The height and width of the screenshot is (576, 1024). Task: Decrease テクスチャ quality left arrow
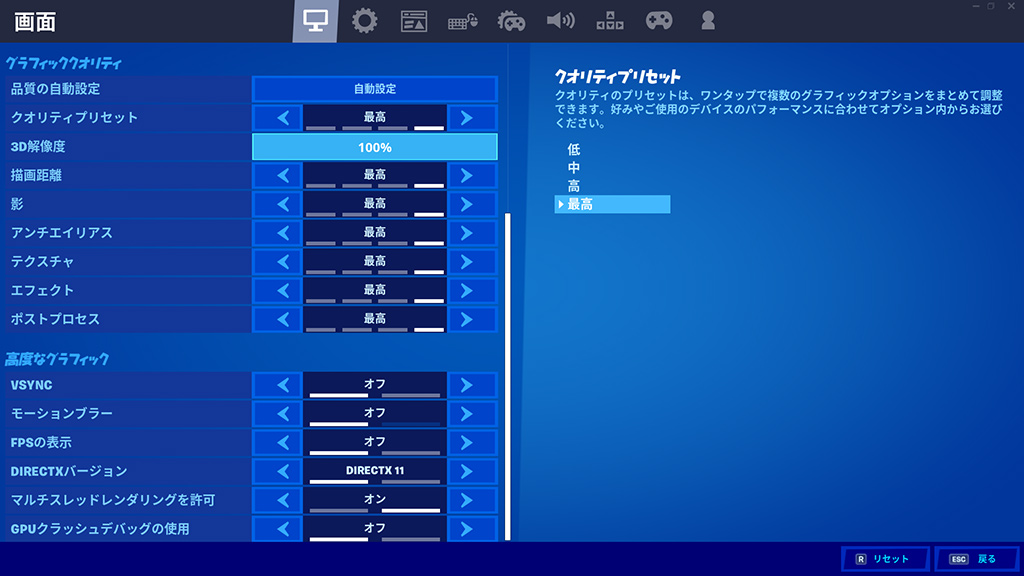tap(278, 261)
